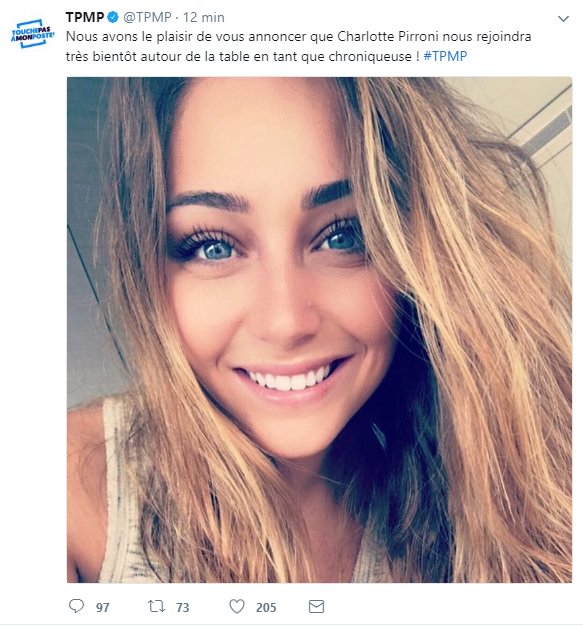Open the bold TPMP display name profile
This screenshot has width=583, height=627.
pos(85,17)
